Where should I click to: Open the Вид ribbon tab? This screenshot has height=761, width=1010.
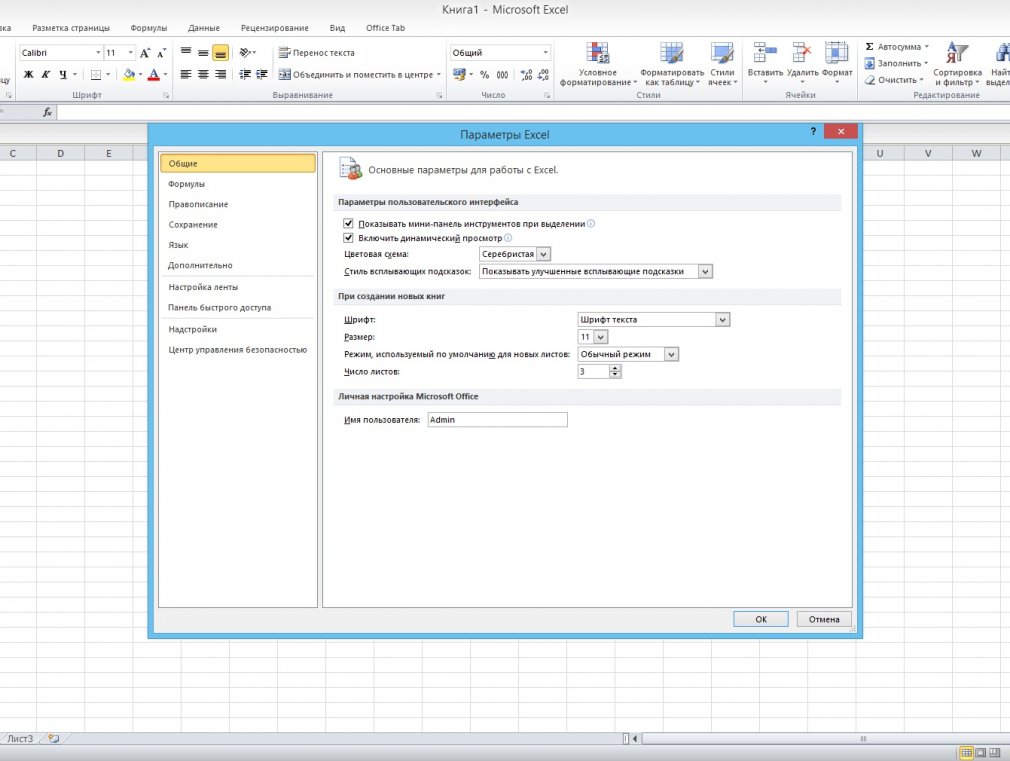click(337, 28)
